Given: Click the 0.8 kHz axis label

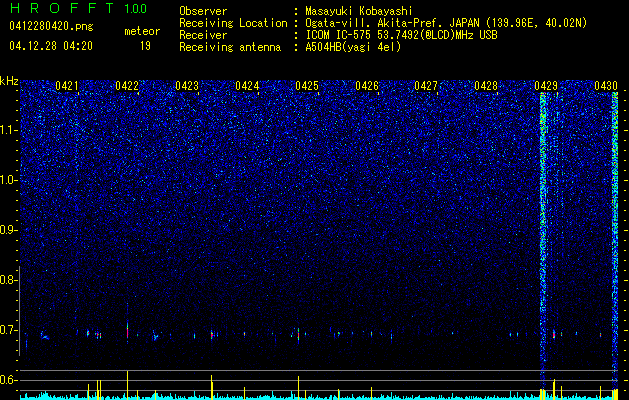Looking at the screenshot, I should [x=9, y=280].
